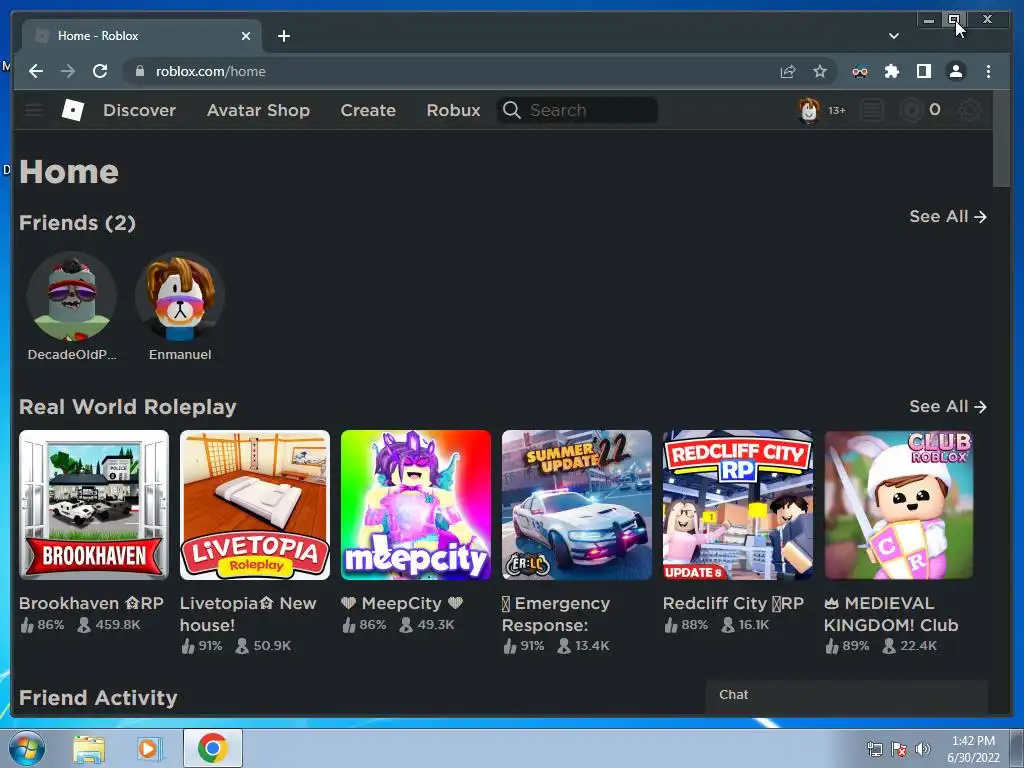This screenshot has width=1024, height=768.
Task: Close the Home - Roblox tab
Action: pos(246,36)
